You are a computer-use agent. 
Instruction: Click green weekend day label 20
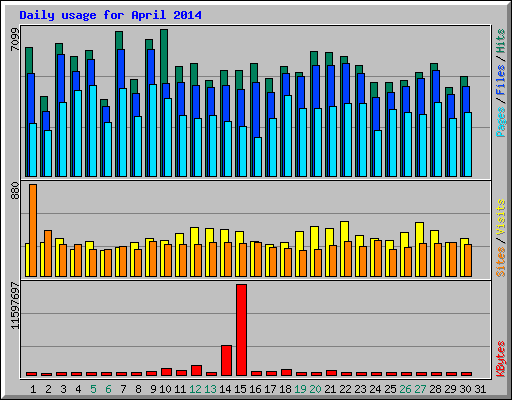[x=315, y=389]
